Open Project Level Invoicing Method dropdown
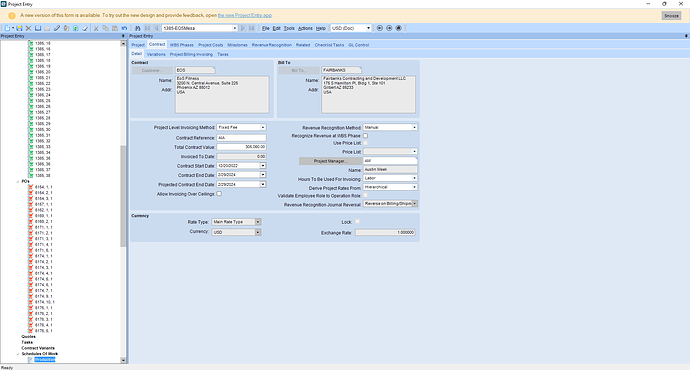690x370 pixels. 263,127
